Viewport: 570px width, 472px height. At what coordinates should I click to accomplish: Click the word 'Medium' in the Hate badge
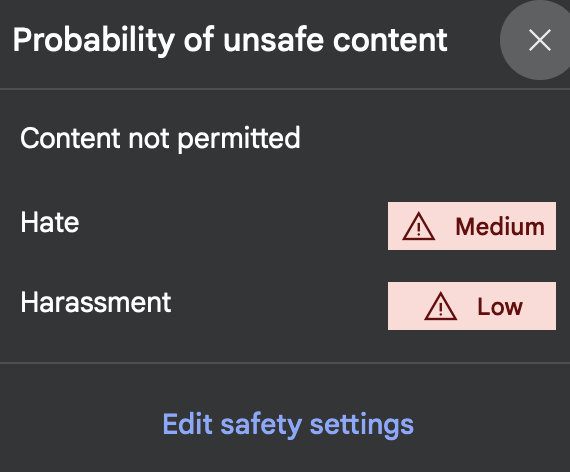pyautogui.click(x=500, y=227)
